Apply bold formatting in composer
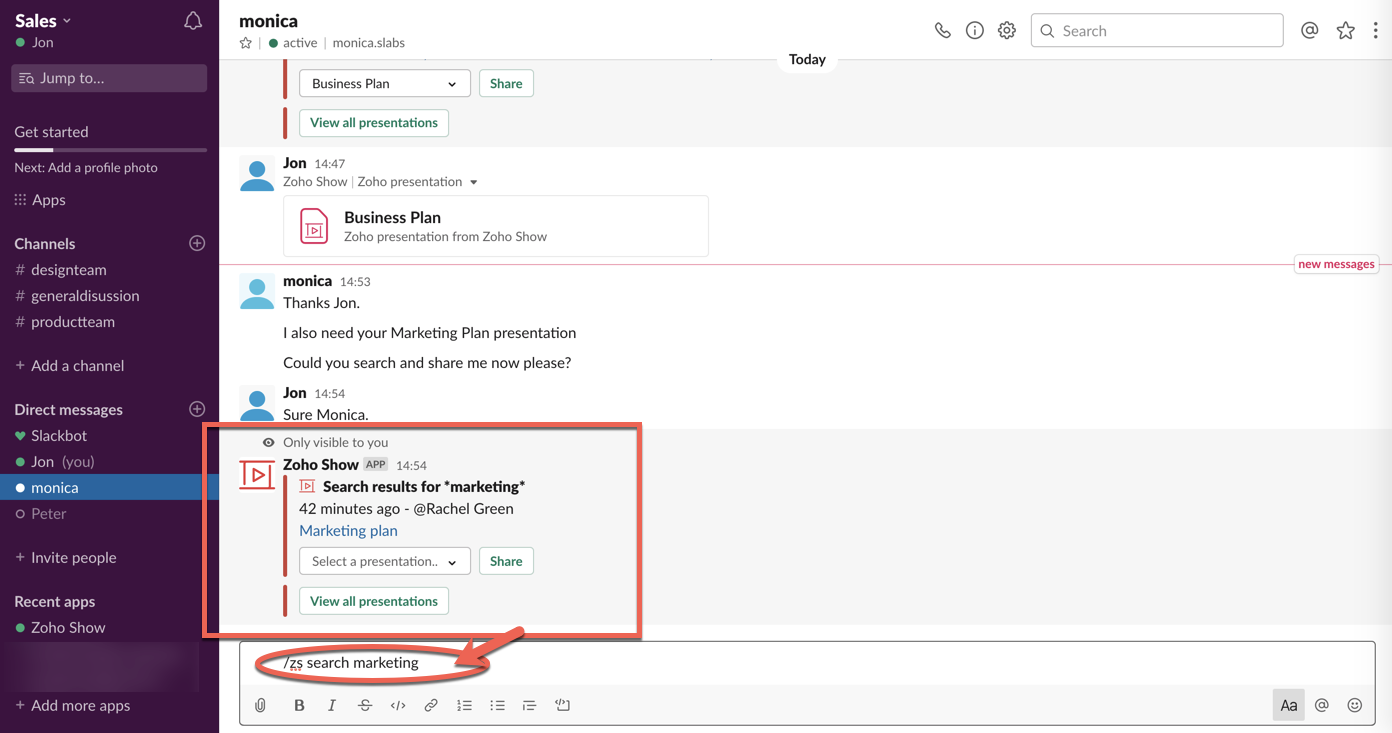 click(299, 705)
